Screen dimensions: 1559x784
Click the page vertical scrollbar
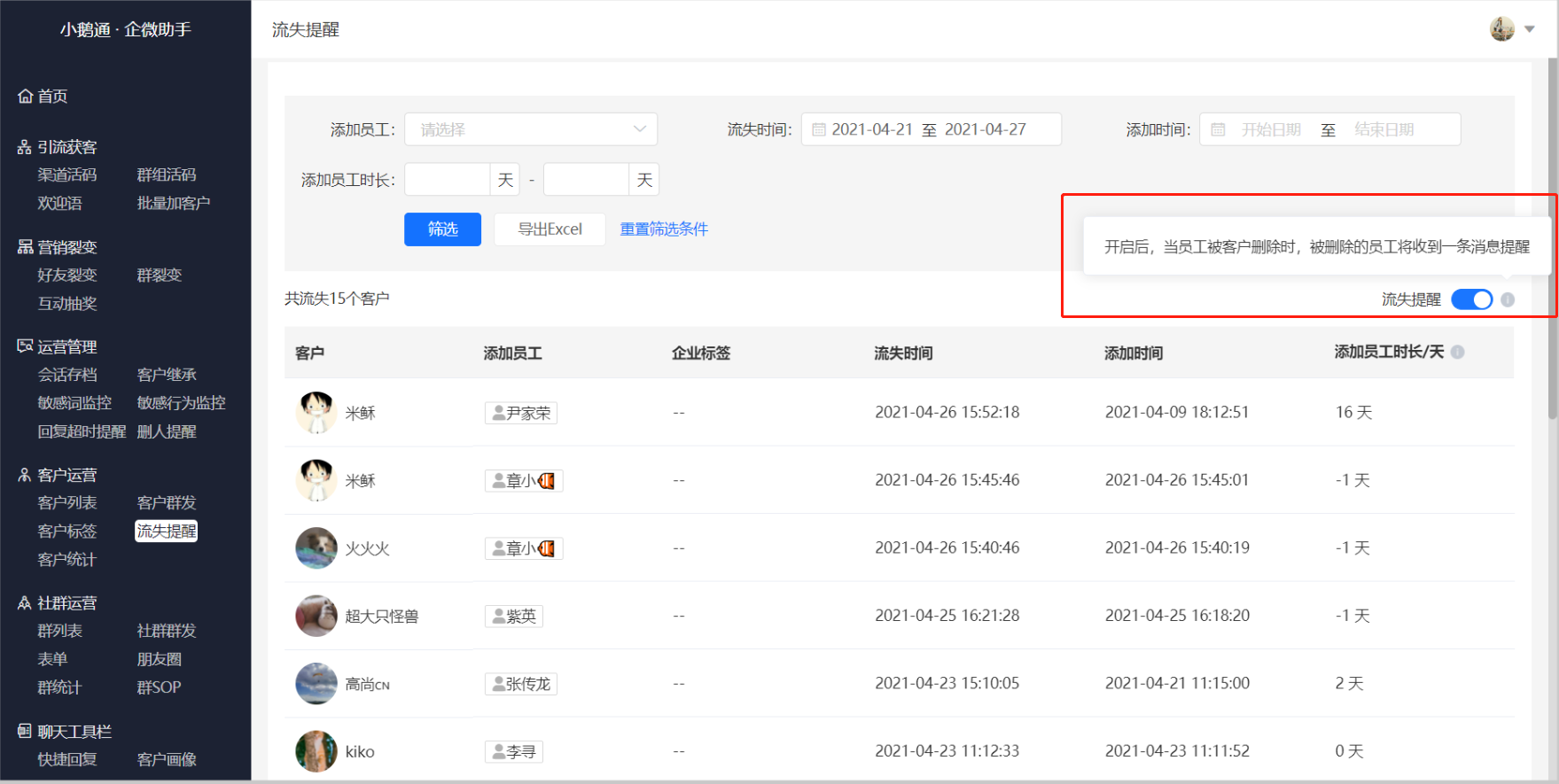pos(1552,239)
